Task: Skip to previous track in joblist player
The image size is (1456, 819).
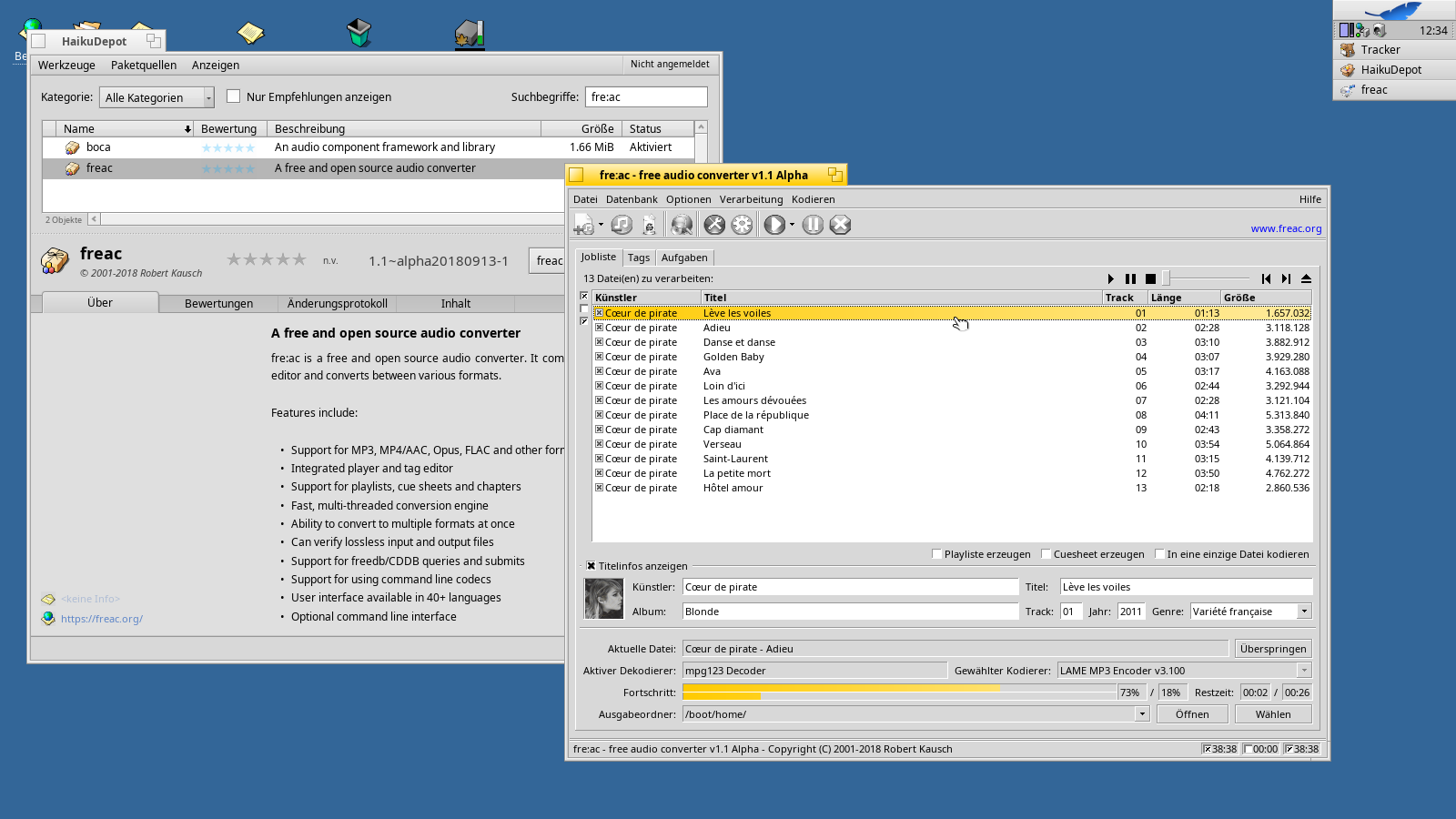Action: pos(1266,278)
